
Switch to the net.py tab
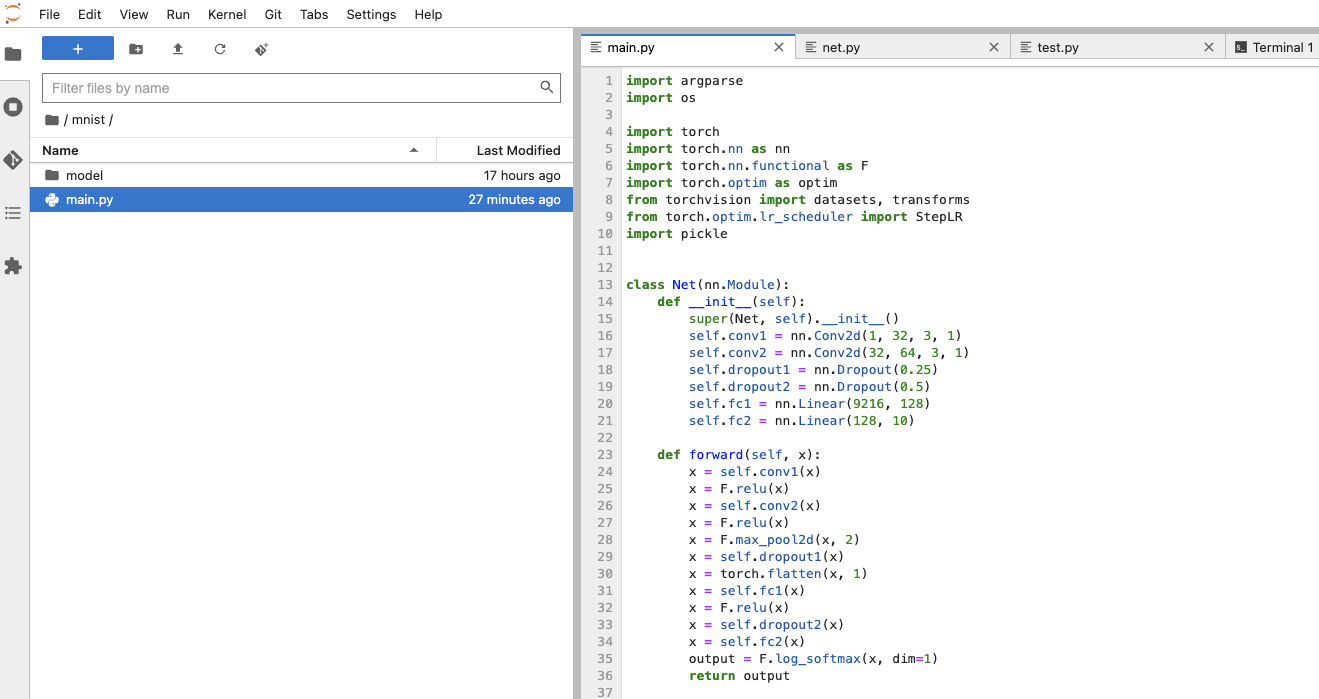pyautogui.click(x=841, y=47)
